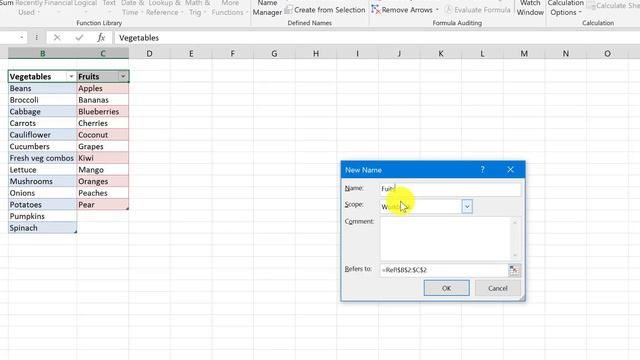
Task: Select the Beans cell
Action: click(x=42, y=88)
